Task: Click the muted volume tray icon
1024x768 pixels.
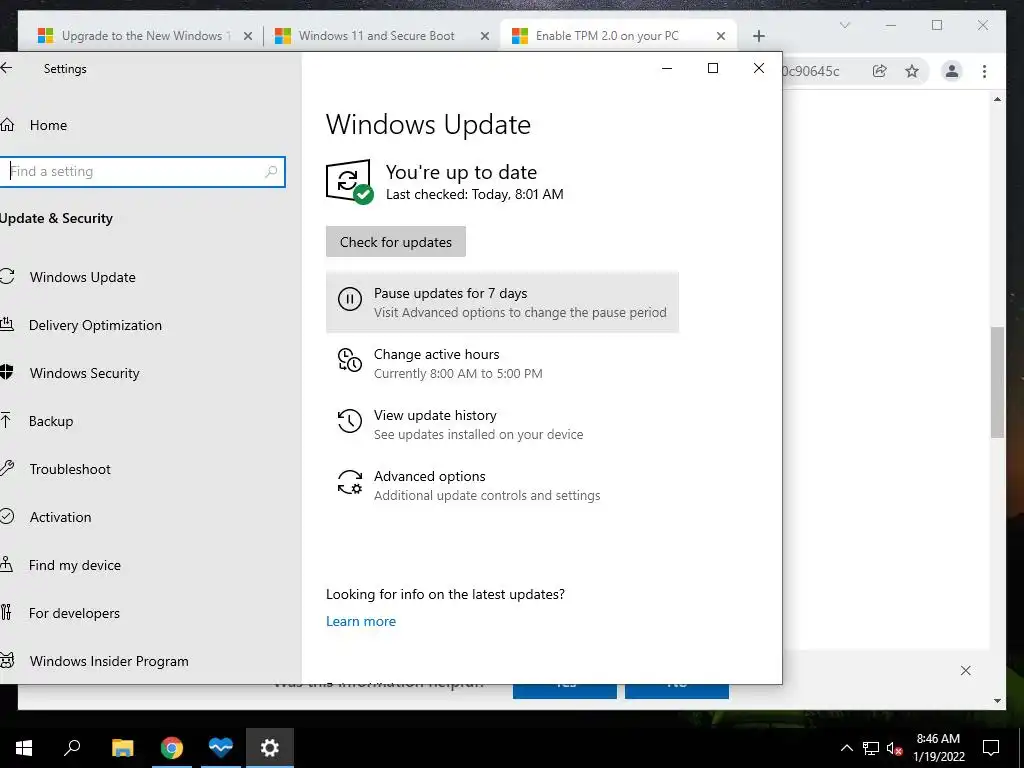Action: pos(894,748)
